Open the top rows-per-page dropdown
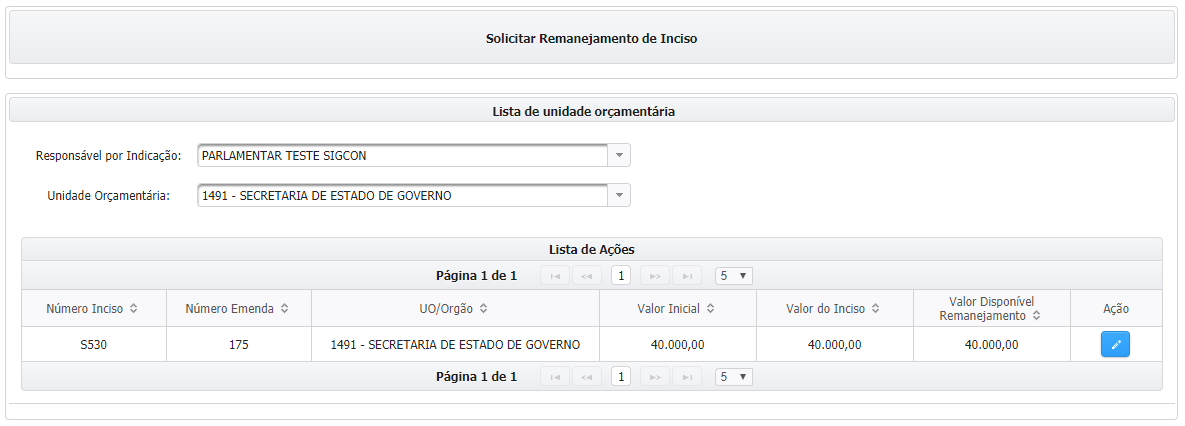 [x=733, y=275]
